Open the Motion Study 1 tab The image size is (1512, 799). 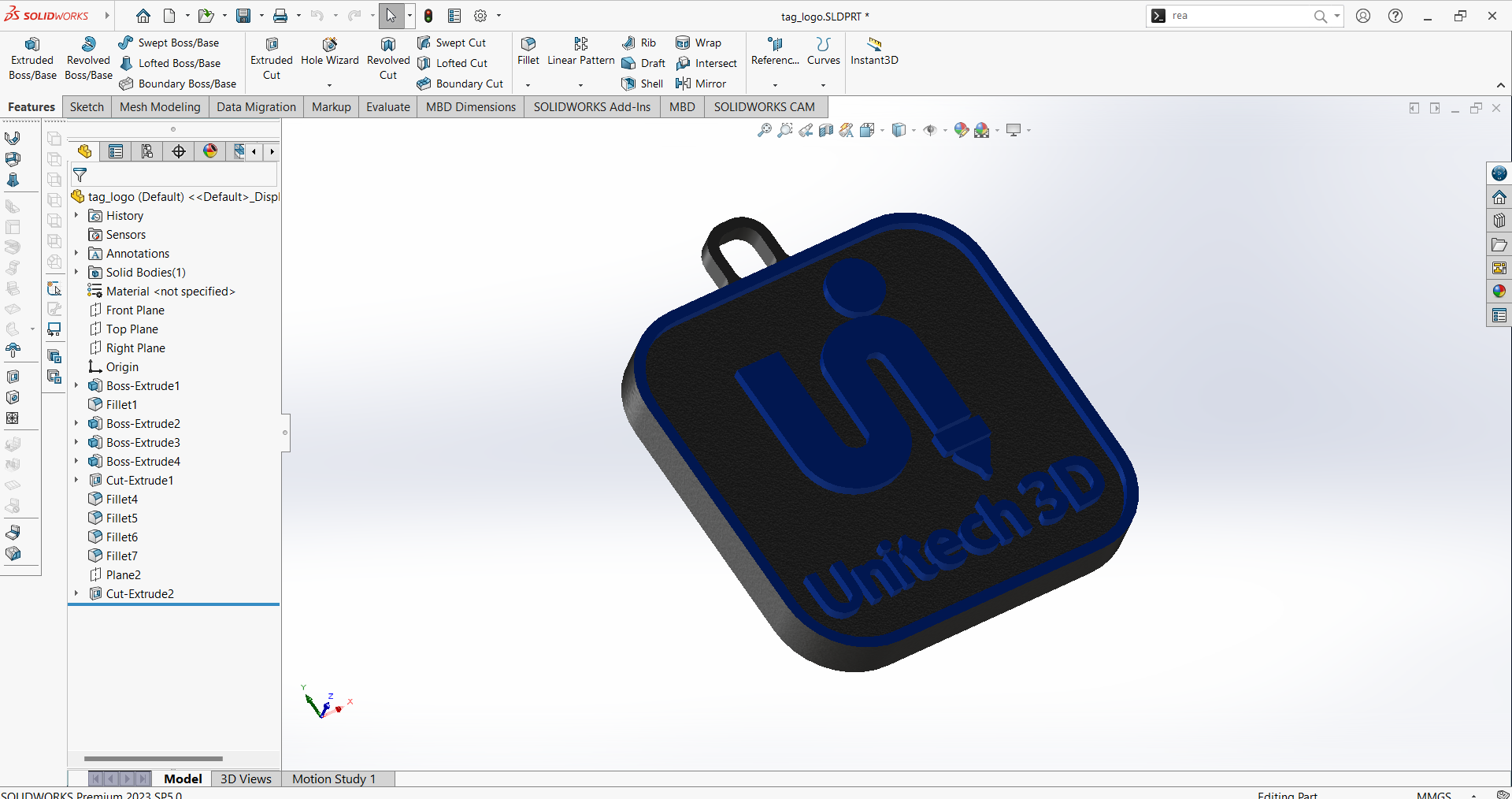coord(334,779)
